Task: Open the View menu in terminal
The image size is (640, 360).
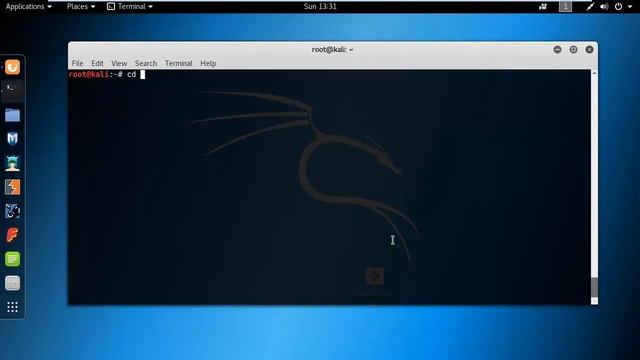Action: 119,63
